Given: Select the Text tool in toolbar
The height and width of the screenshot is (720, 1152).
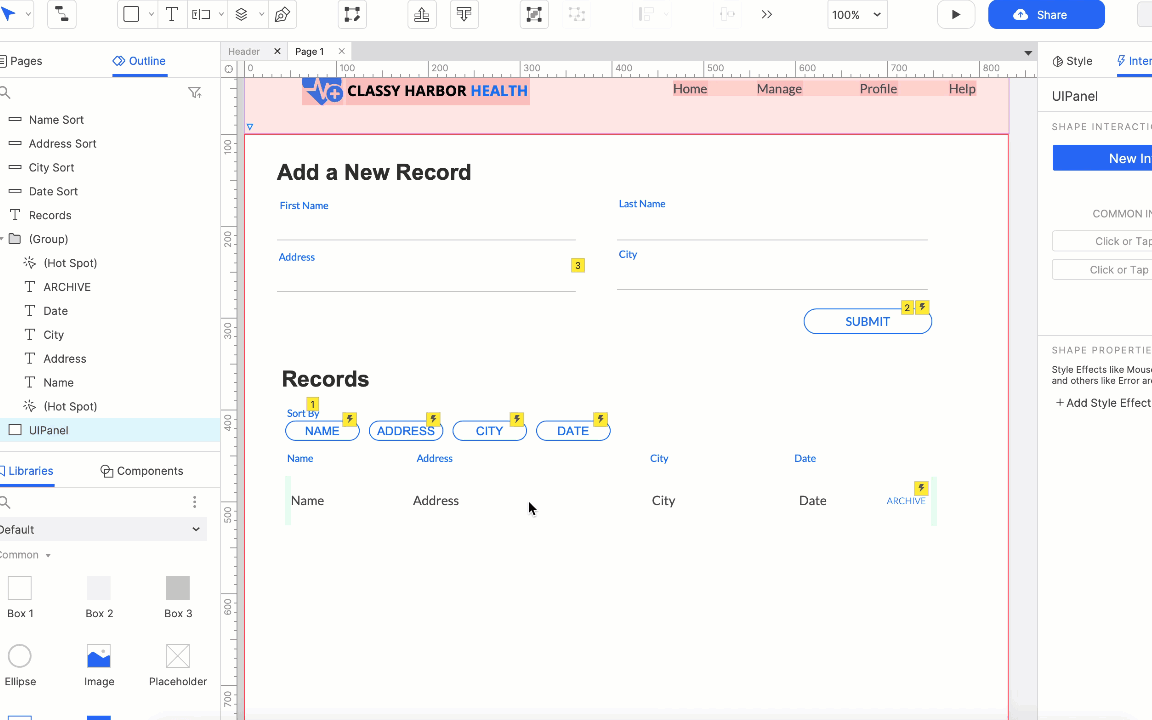Looking at the screenshot, I should pos(172,15).
